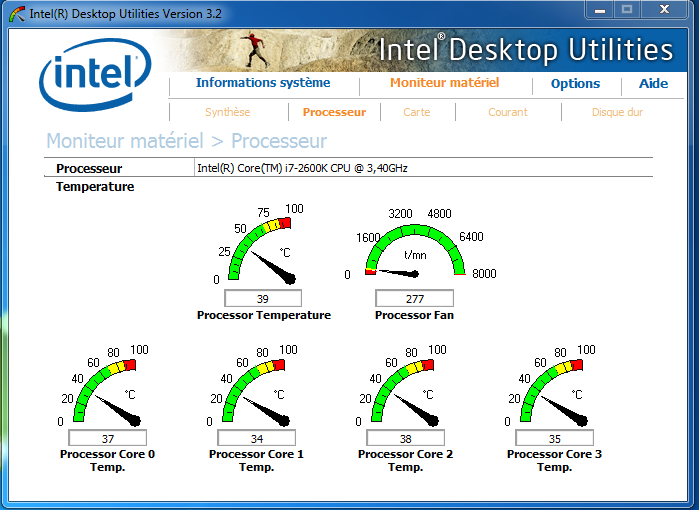This screenshot has width=699, height=510.
Task: Select the Moniteur matériel tab
Action: click(444, 84)
